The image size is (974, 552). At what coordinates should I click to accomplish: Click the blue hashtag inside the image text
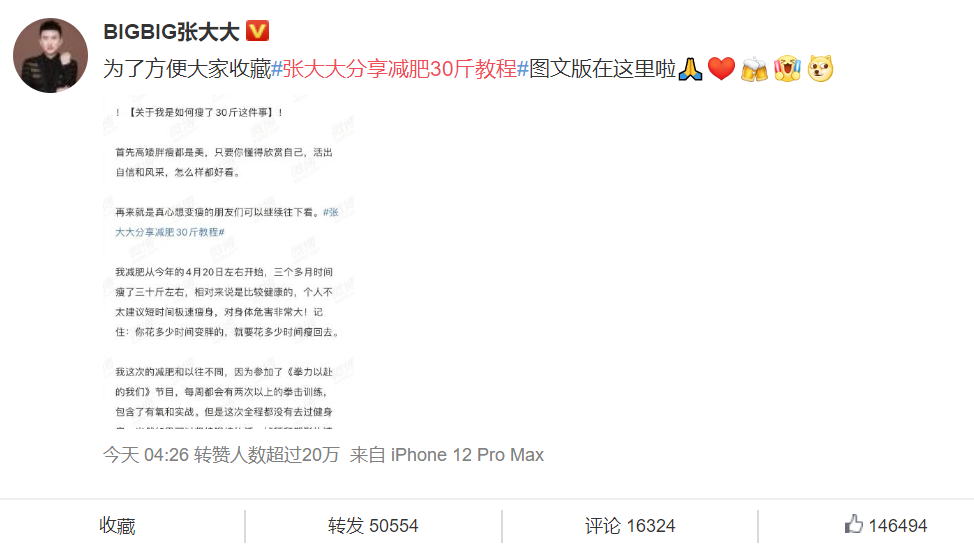tap(227, 222)
